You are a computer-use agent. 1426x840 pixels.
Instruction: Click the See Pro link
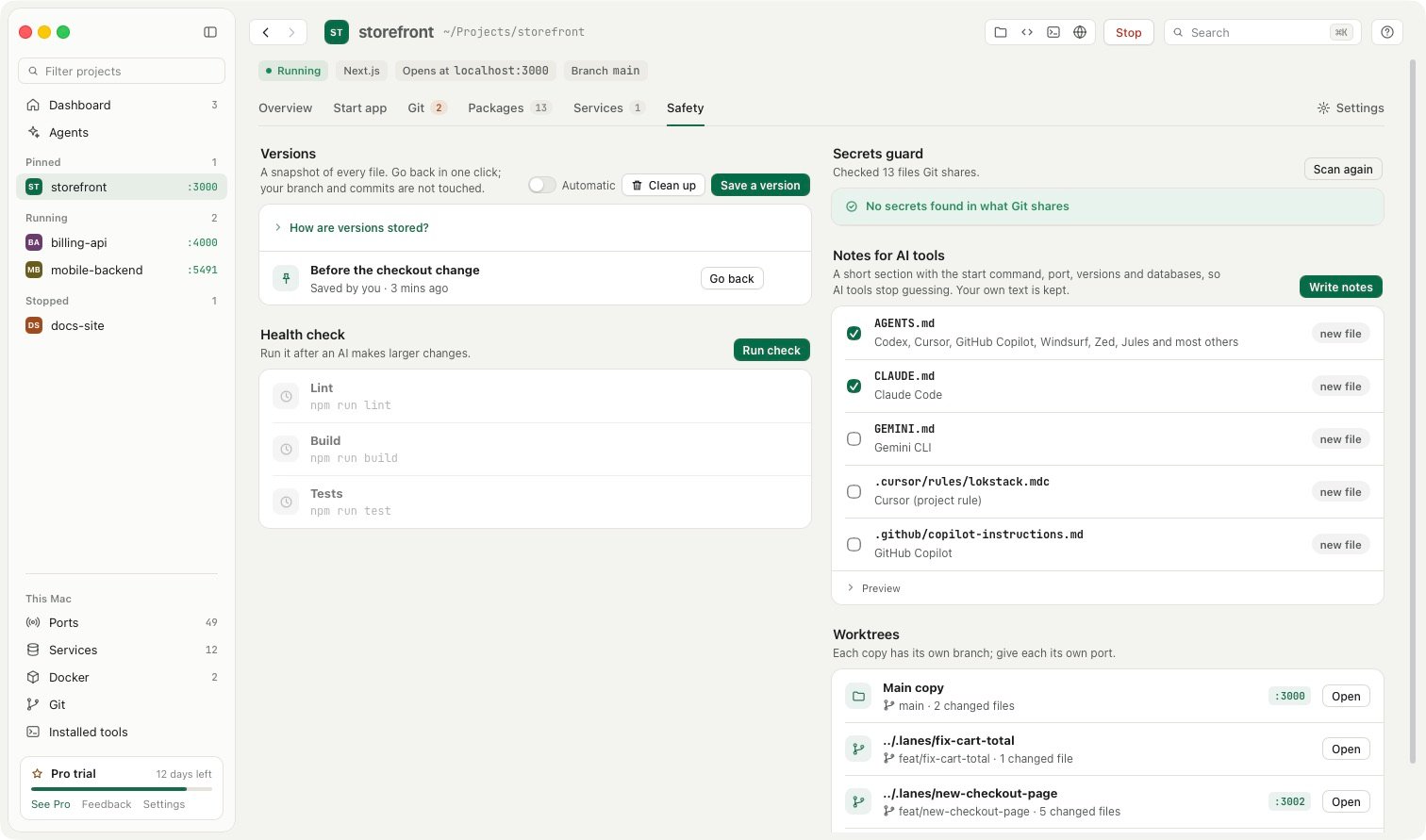tap(51, 804)
